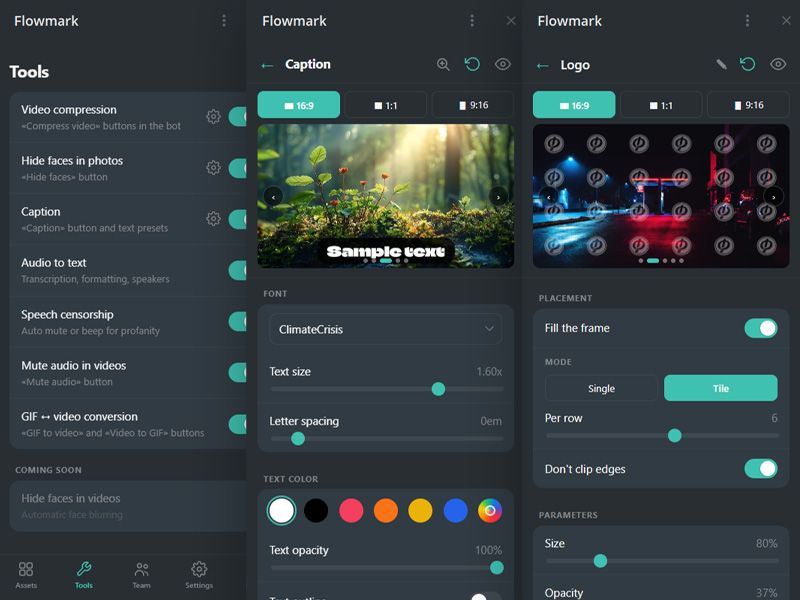Turn off Don't clip edges
This screenshot has width=800, height=600.
pos(761,468)
